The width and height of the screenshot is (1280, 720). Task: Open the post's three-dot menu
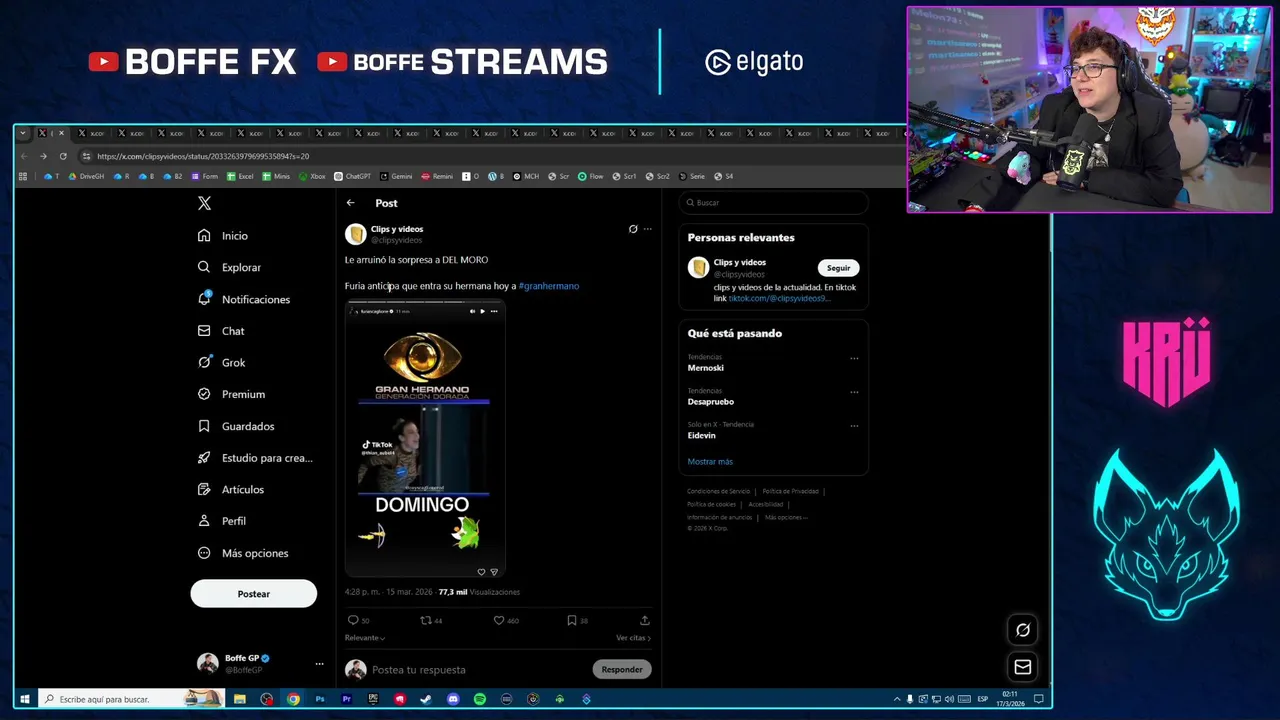[648, 229]
